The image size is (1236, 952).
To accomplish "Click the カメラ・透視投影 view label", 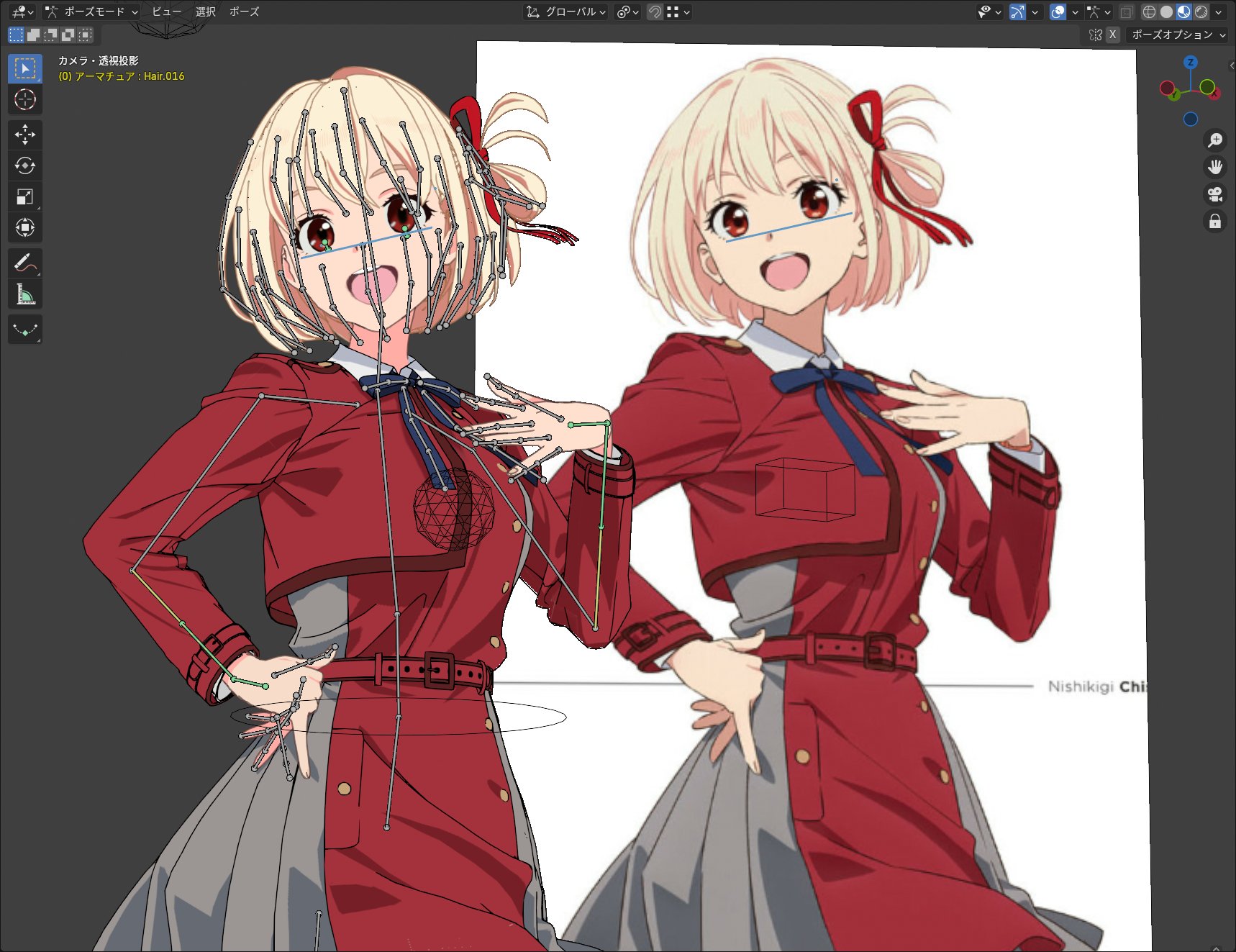I will [98, 60].
